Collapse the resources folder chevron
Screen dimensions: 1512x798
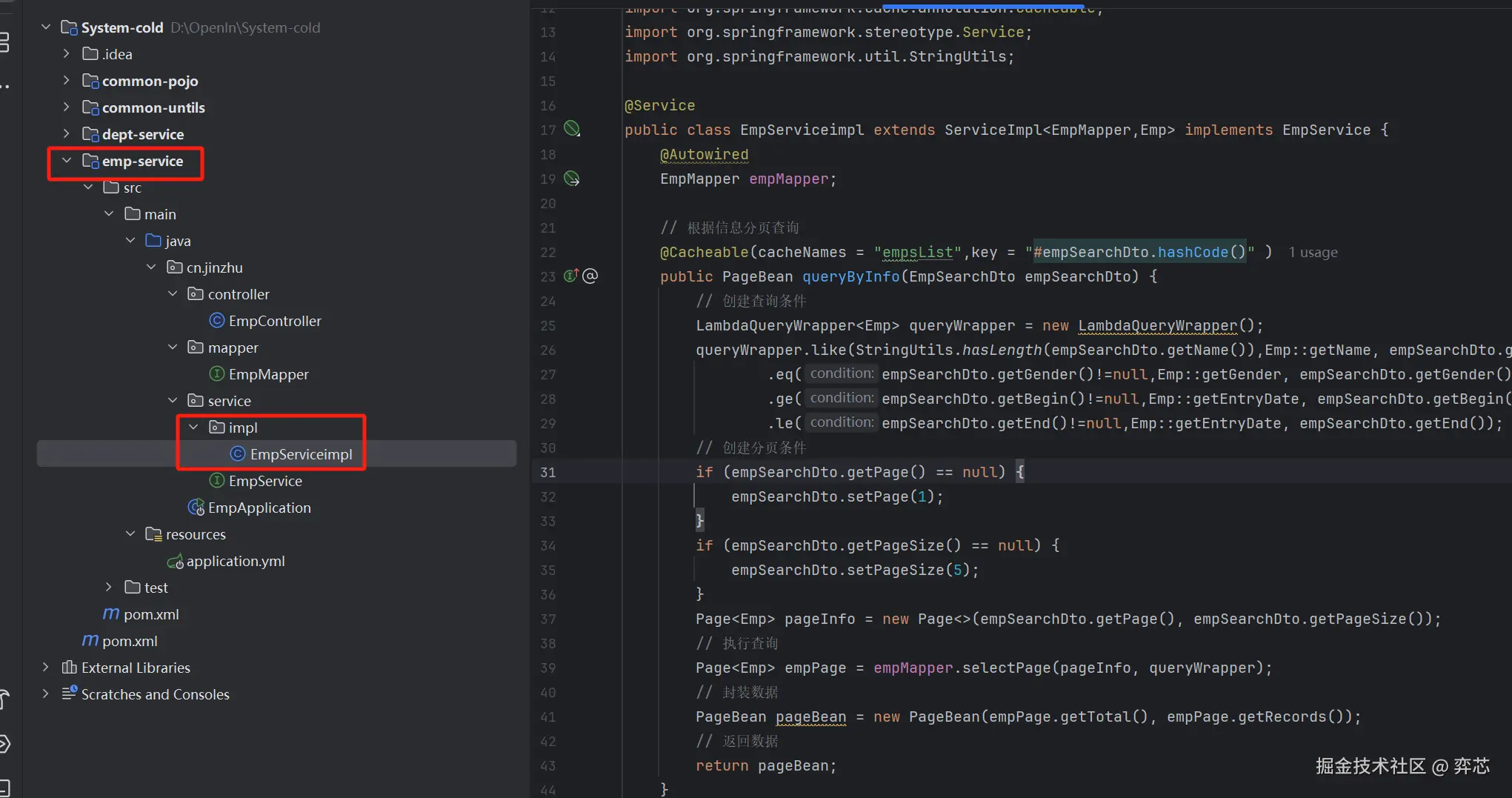[130, 534]
